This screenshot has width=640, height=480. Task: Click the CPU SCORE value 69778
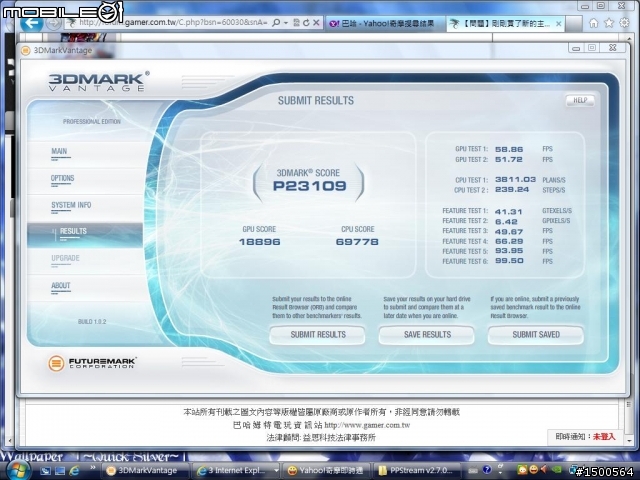point(357,242)
